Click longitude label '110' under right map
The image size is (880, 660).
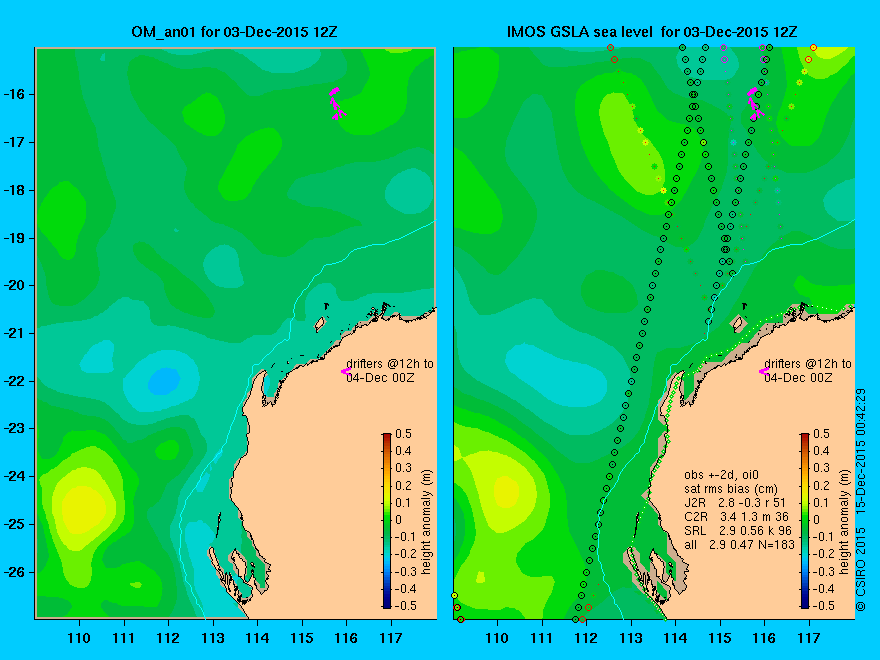pyautogui.click(x=497, y=638)
